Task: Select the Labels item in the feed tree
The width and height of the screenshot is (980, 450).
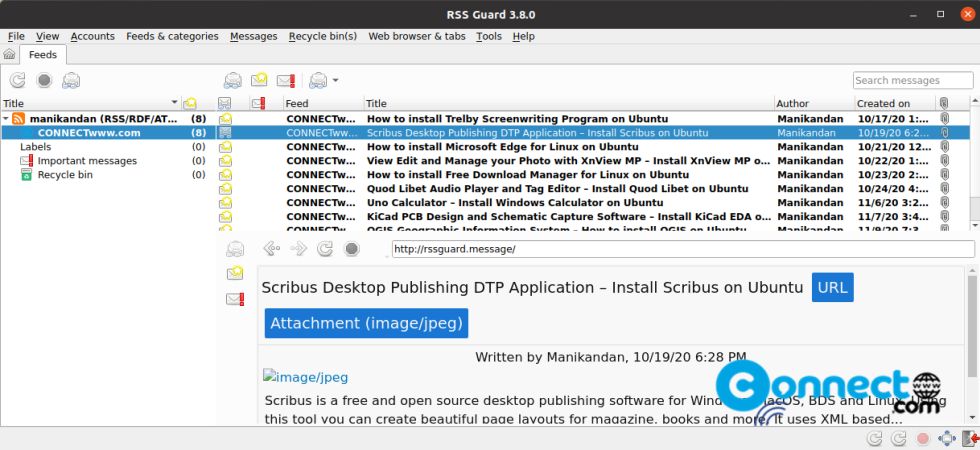Action: 36,147
